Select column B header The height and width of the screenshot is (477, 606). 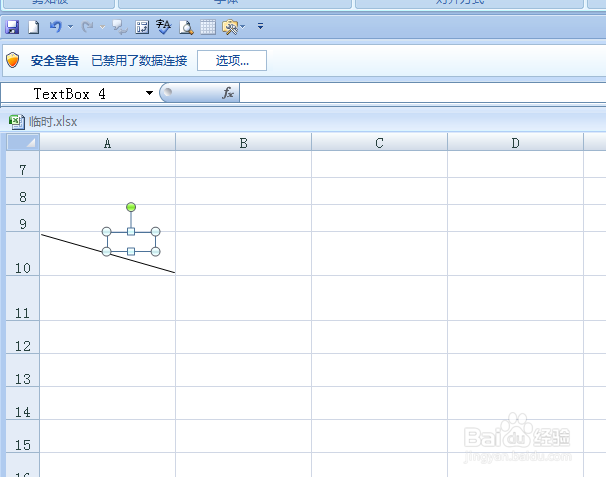[243, 142]
